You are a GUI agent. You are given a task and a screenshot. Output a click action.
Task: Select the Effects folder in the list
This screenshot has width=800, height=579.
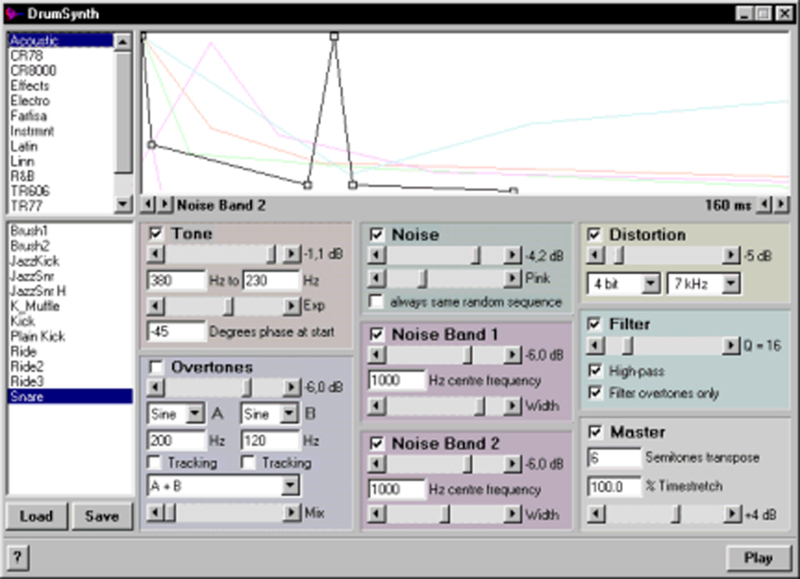[x=60, y=86]
